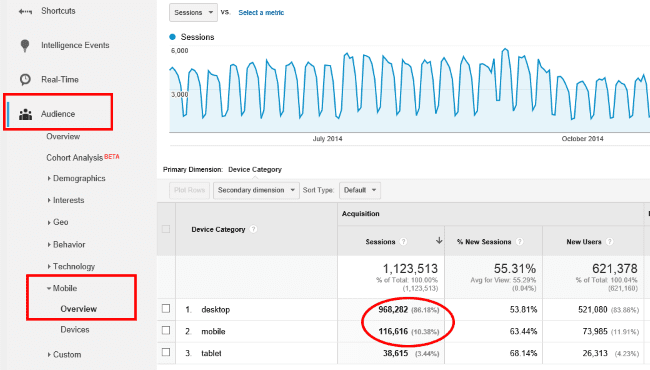
Task: Click the % New Sessions column header
Action: tap(484, 242)
